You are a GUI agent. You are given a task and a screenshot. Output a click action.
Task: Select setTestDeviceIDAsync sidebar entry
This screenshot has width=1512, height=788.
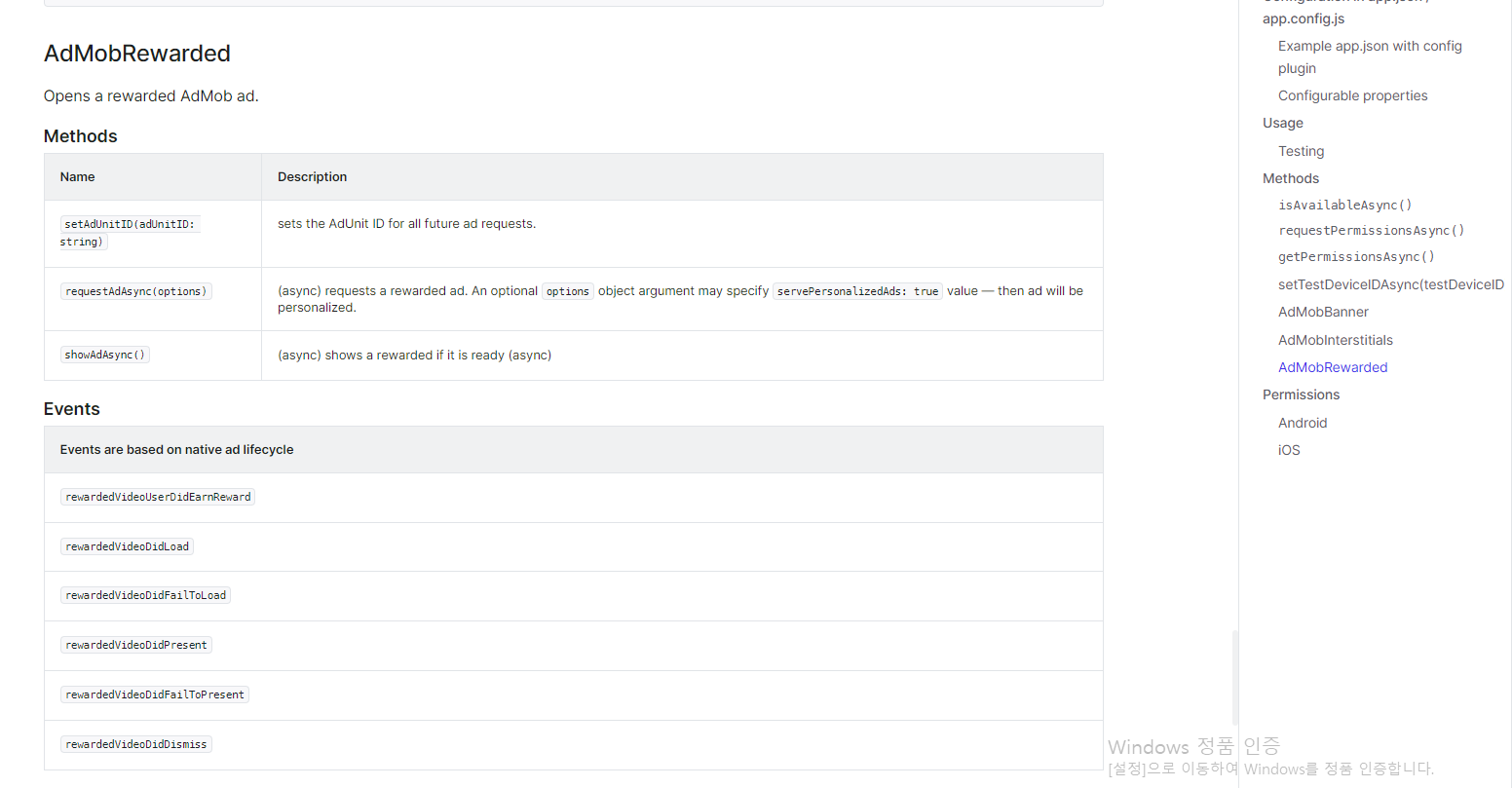pyautogui.click(x=1391, y=284)
